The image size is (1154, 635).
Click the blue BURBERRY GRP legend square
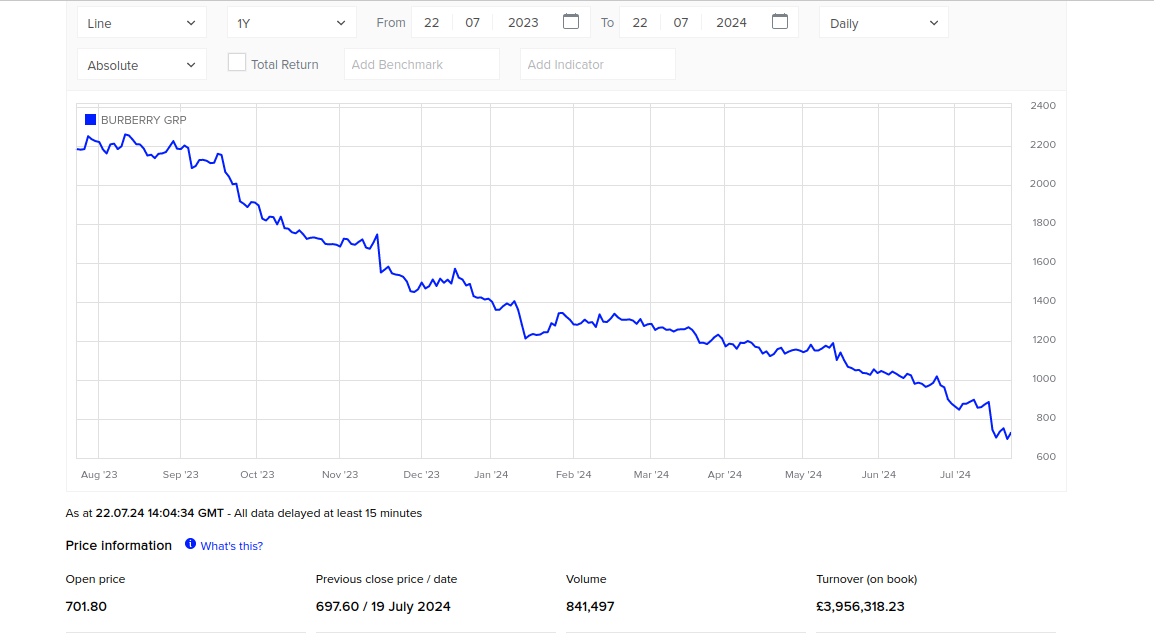click(x=90, y=120)
